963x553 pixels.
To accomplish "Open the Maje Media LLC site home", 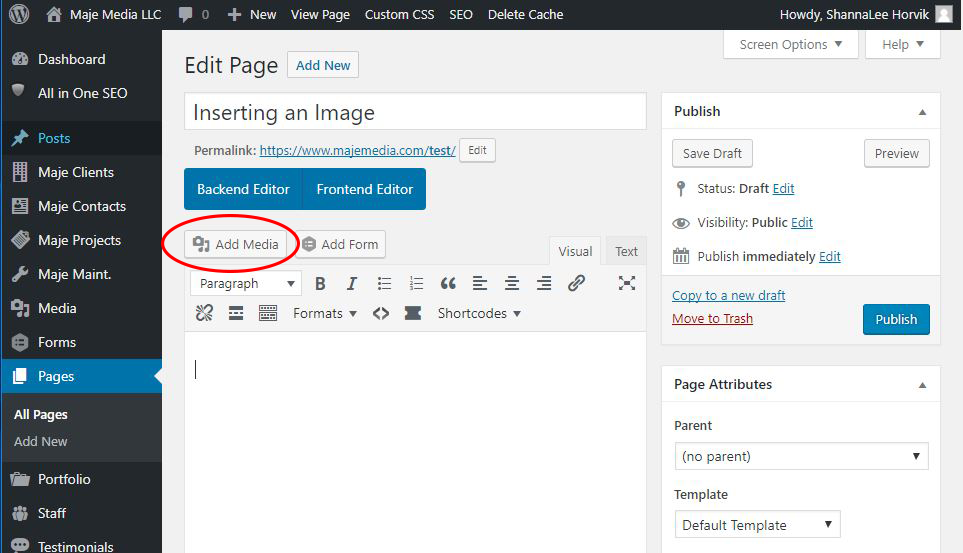I will [x=104, y=14].
